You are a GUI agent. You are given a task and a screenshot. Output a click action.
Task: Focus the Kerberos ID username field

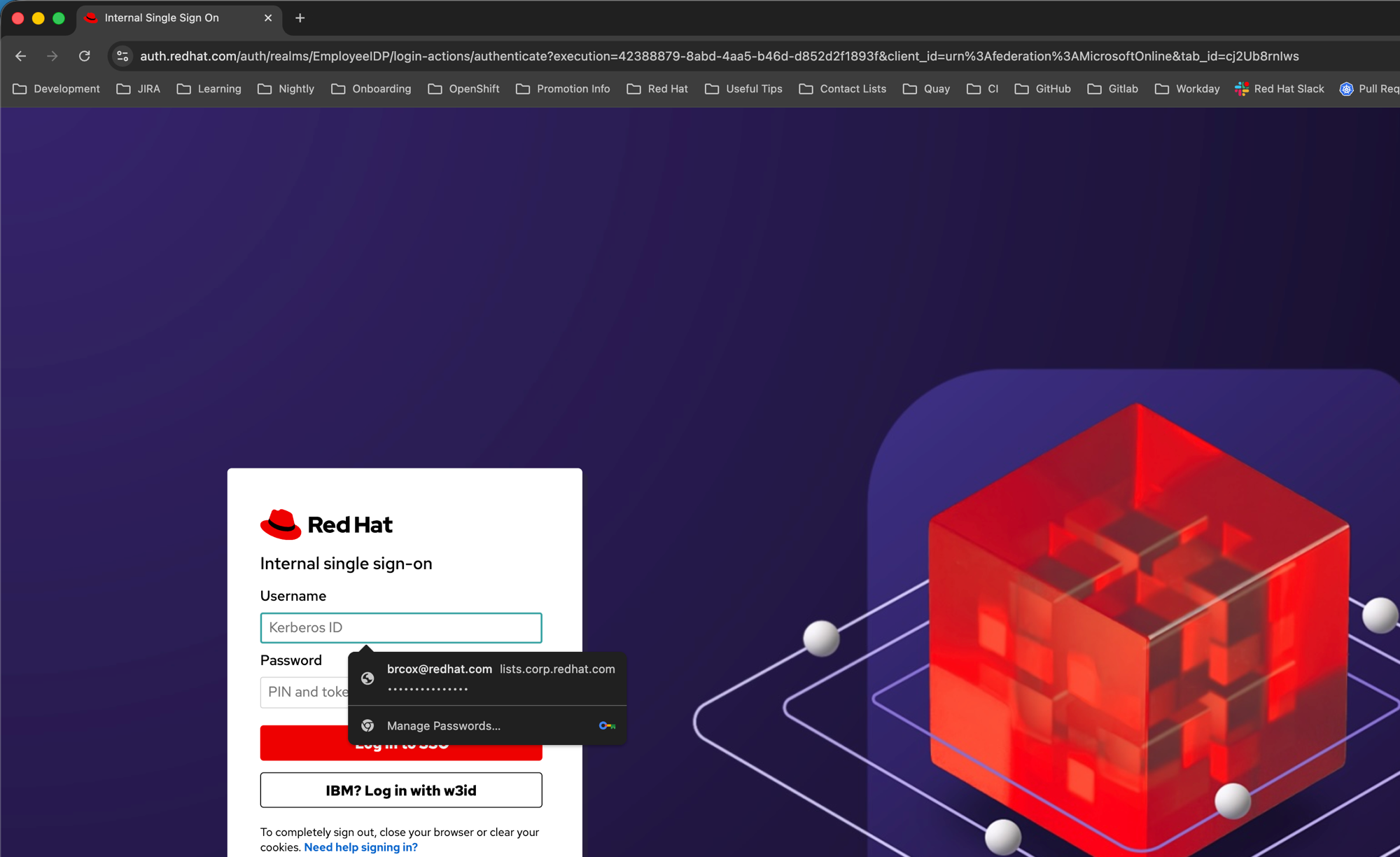(401, 628)
